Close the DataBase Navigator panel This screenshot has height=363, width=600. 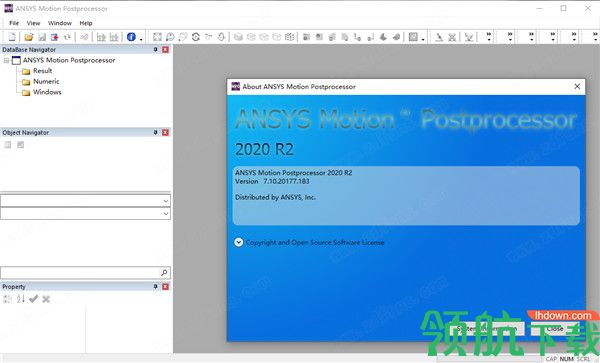(165, 49)
